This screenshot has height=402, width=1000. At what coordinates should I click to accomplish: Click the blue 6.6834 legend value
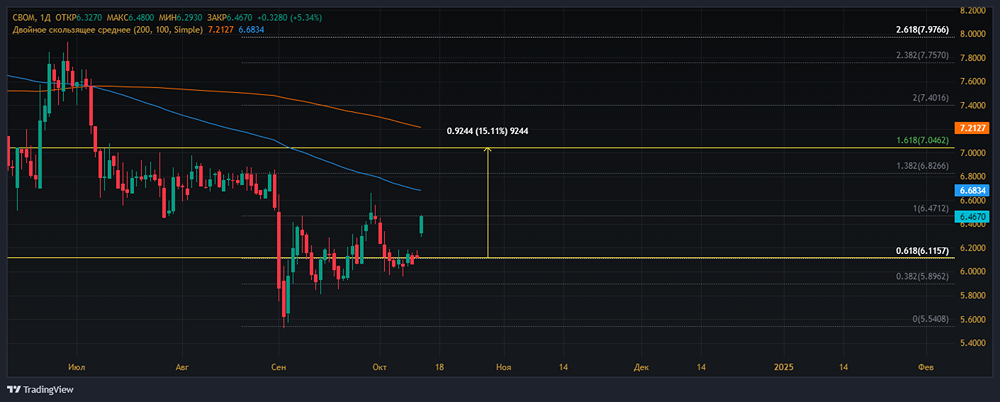[251, 29]
